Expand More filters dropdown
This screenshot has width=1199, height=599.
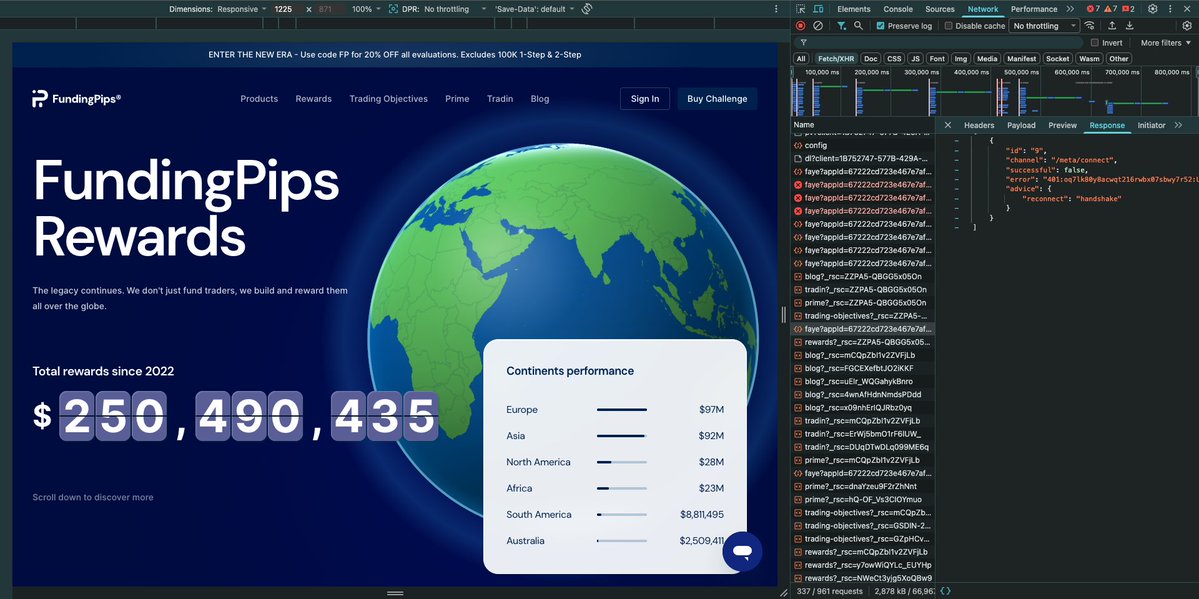pos(1165,43)
